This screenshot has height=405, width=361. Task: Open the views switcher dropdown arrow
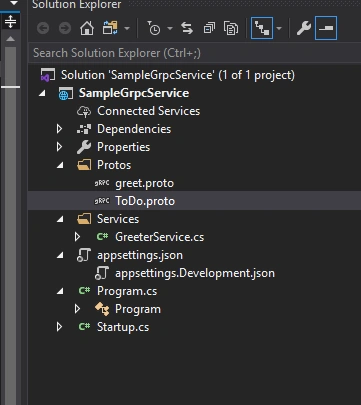(x=127, y=29)
